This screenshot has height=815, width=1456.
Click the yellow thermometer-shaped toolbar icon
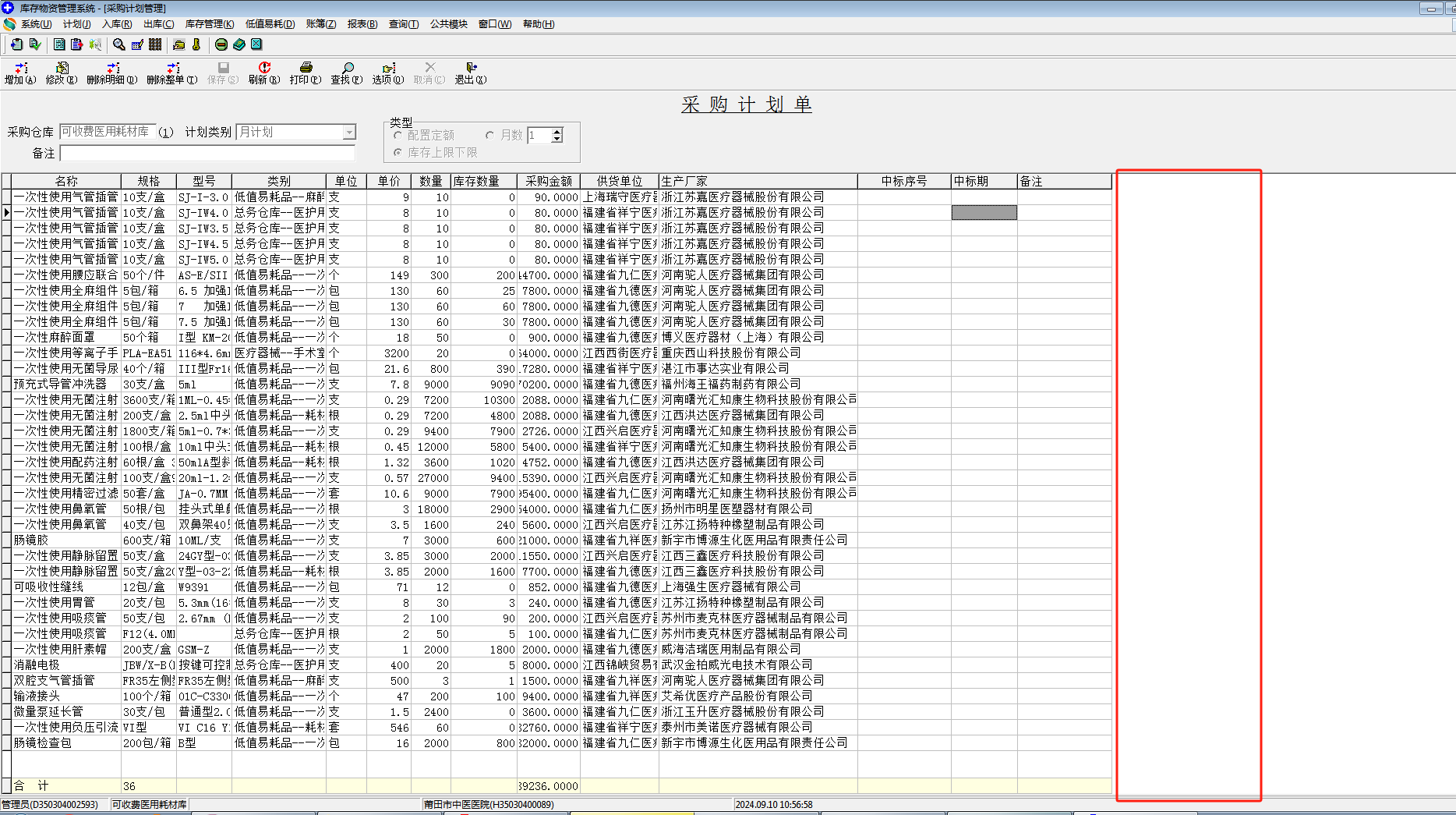pyautogui.click(x=196, y=44)
